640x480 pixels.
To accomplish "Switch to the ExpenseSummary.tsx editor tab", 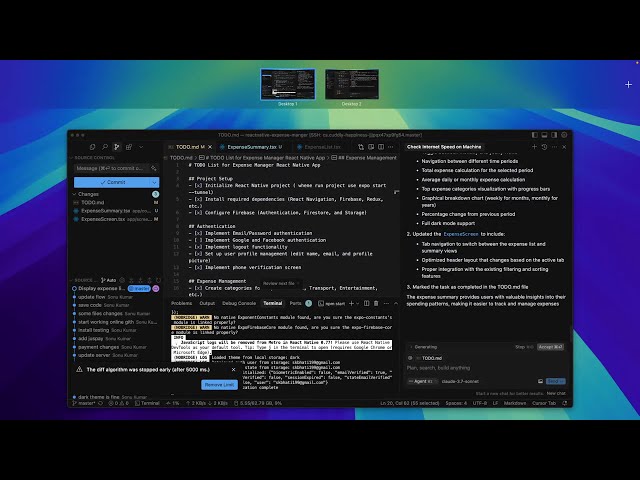I will coord(252,147).
